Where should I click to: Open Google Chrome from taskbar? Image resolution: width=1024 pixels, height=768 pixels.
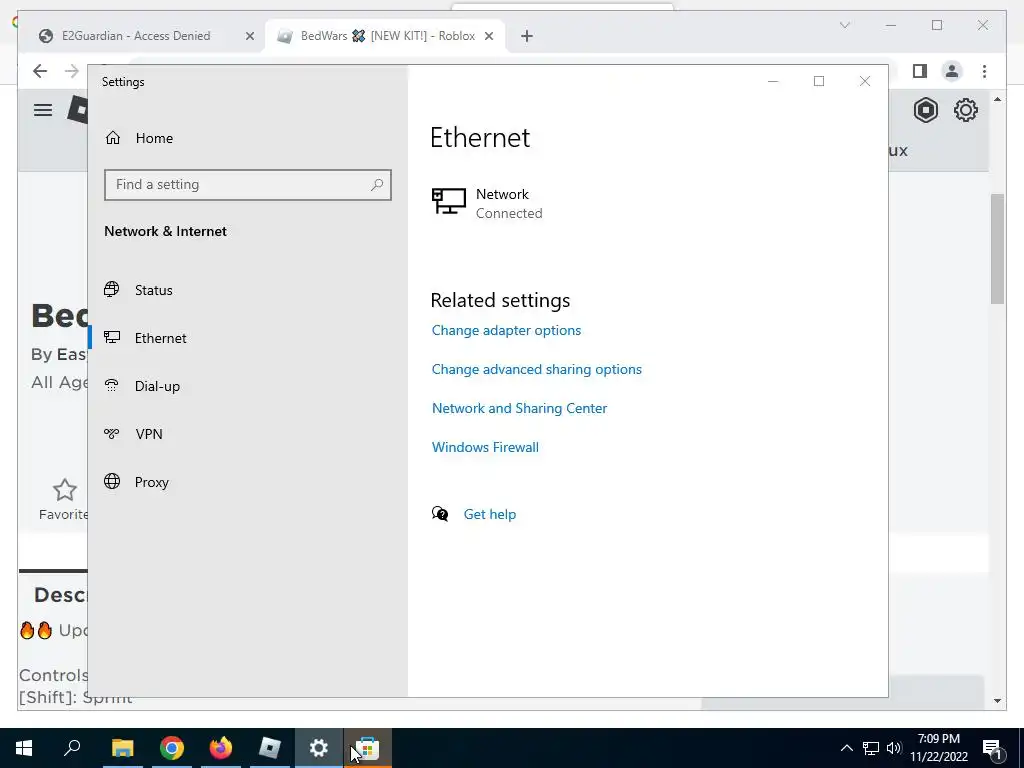pos(172,748)
